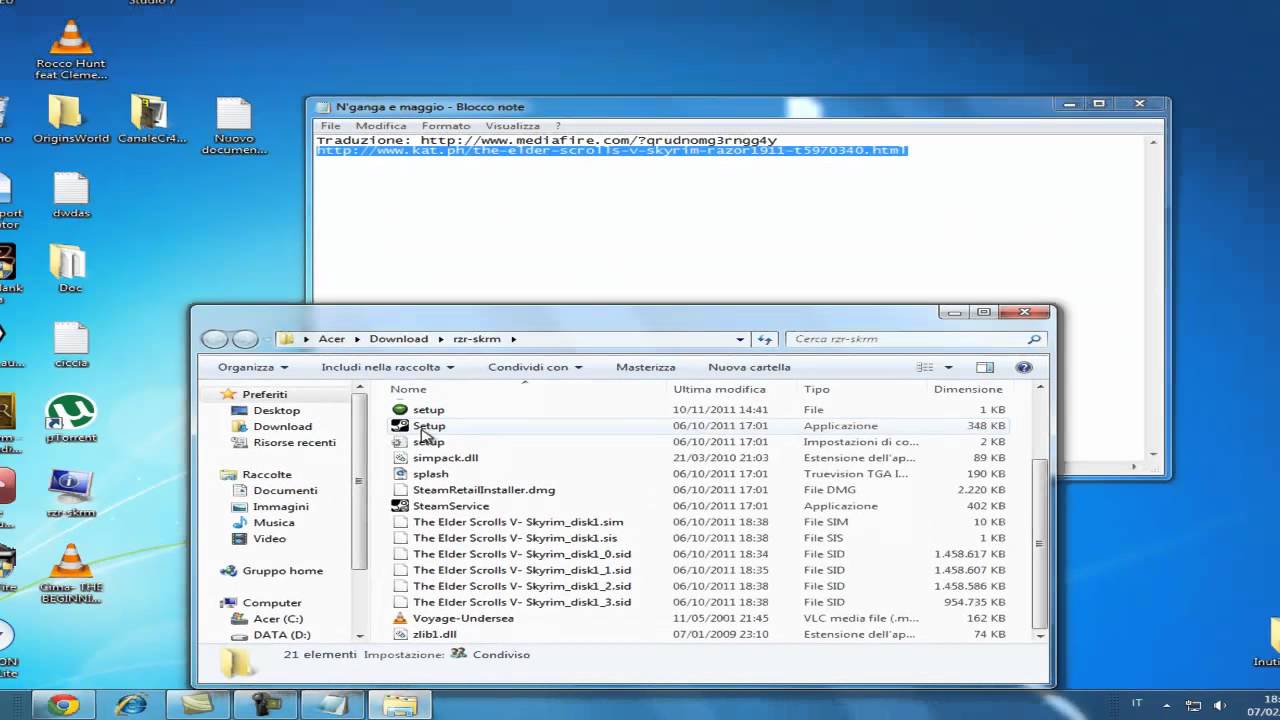Select the simpack.dll file icon
The width and height of the screenshot is (1280, 720).
[400, 458]
